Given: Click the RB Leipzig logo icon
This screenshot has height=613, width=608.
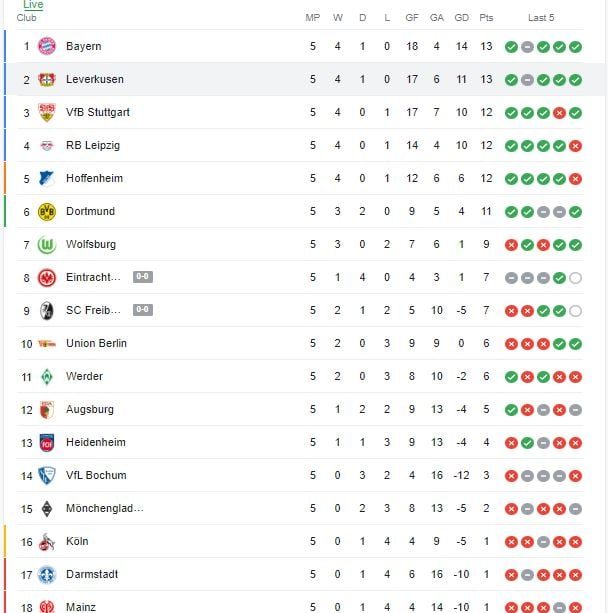Looking at the screenshot, I should tap(46, 145).
